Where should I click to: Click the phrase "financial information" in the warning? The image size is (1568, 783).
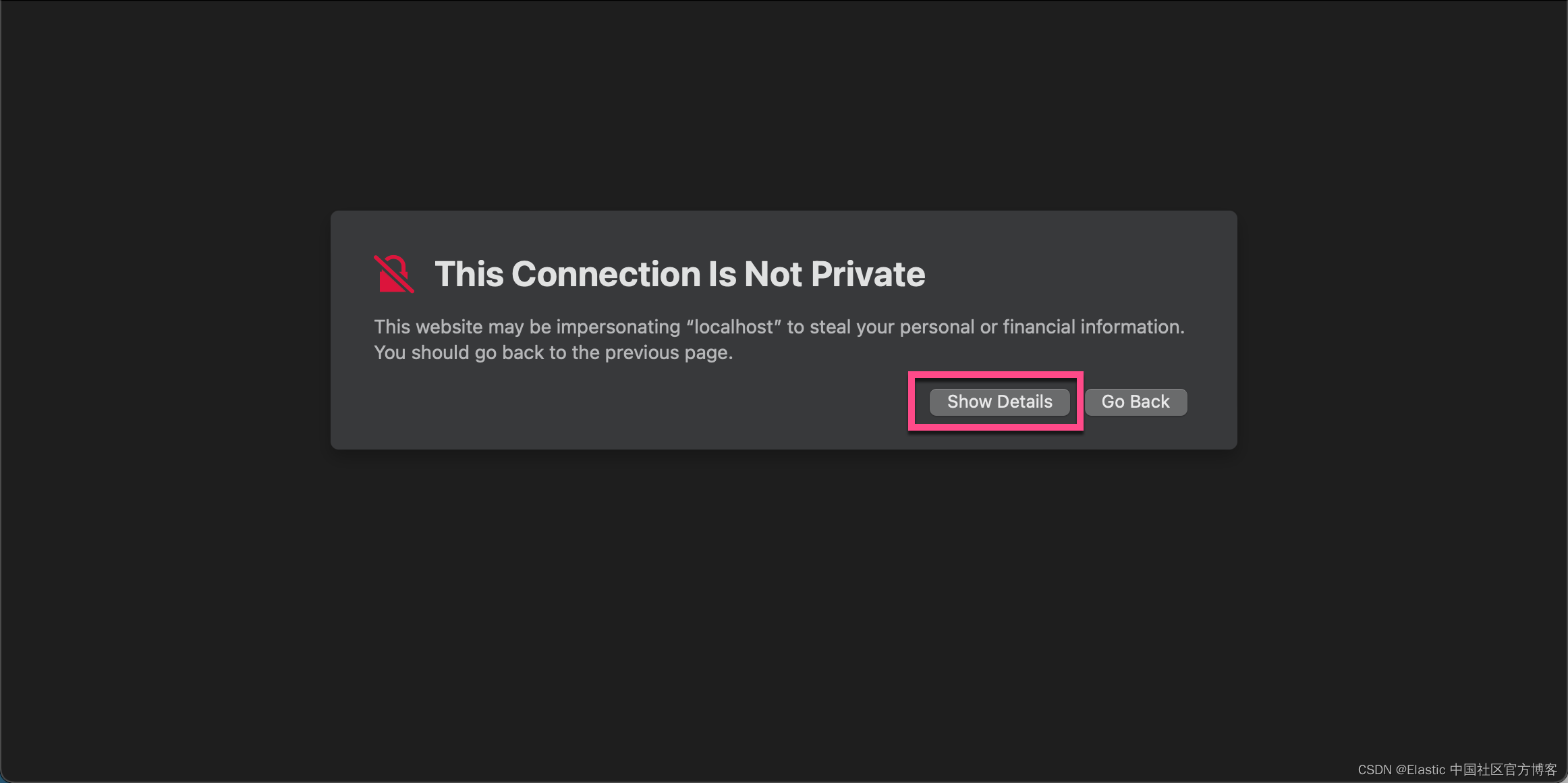coord(1092,327)
